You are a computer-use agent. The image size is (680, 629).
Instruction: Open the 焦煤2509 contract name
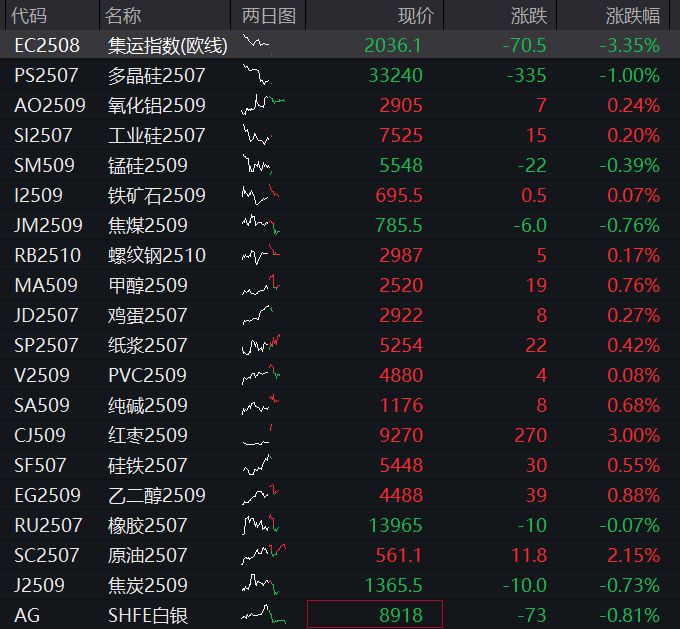(147, 225)
